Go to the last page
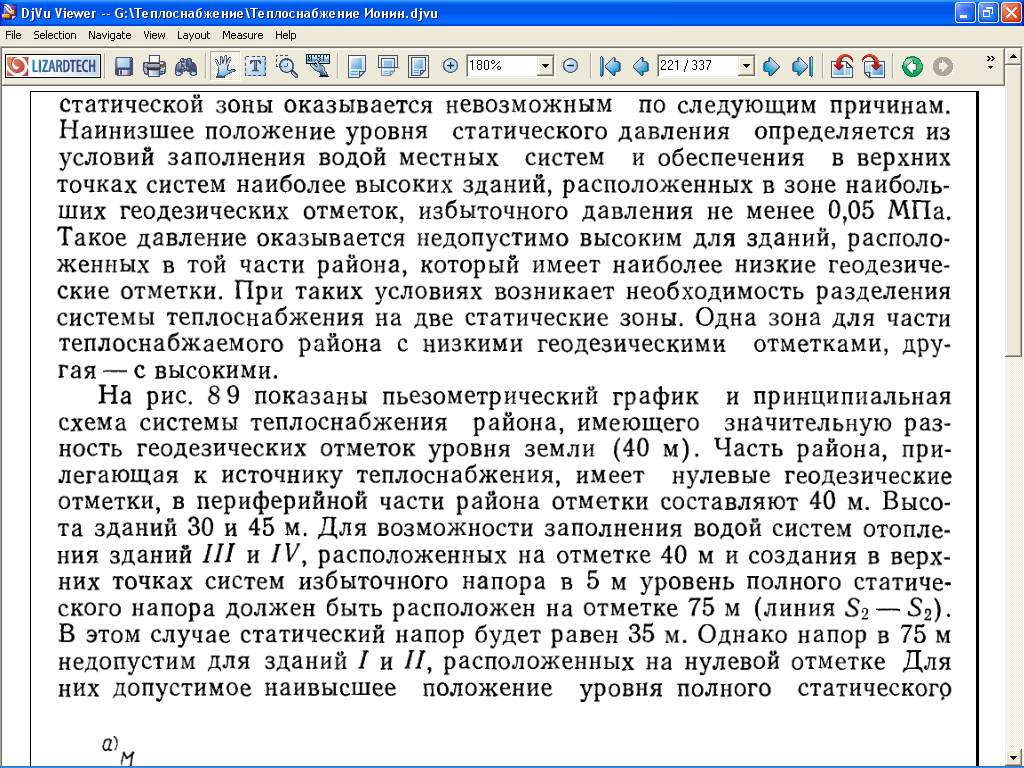Screen dimensions: 1024x768 (x=802, y=66)
